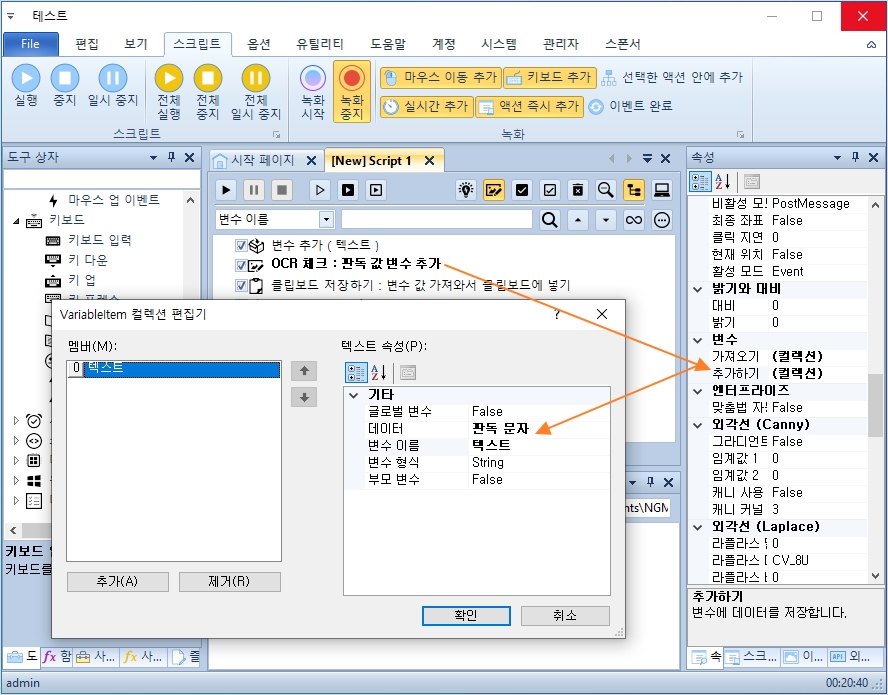
Task: Click script editor pause icon
Action: coord(254,190)
